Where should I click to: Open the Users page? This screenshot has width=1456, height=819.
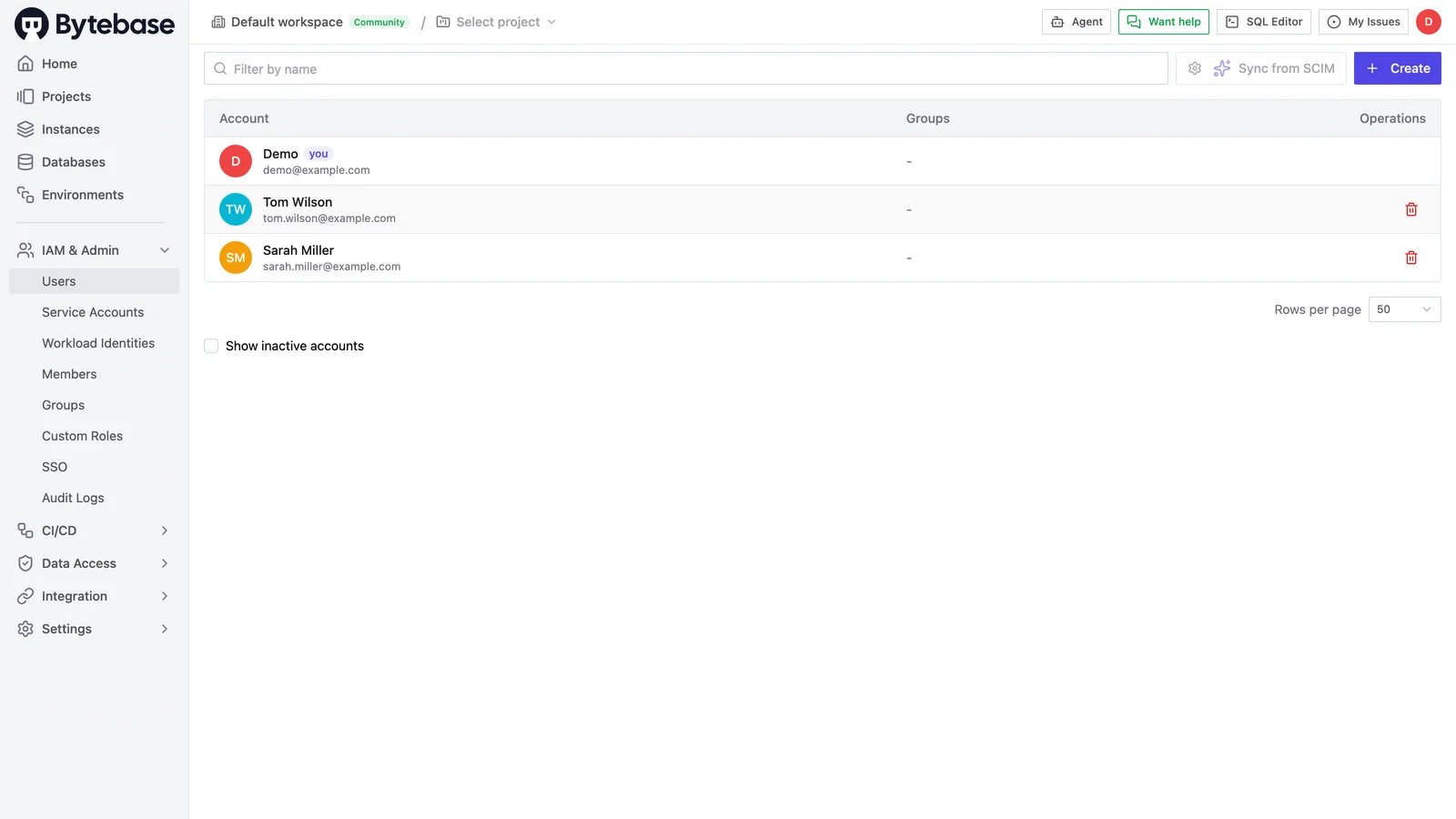pyautogui.click(x=94, y=281)
